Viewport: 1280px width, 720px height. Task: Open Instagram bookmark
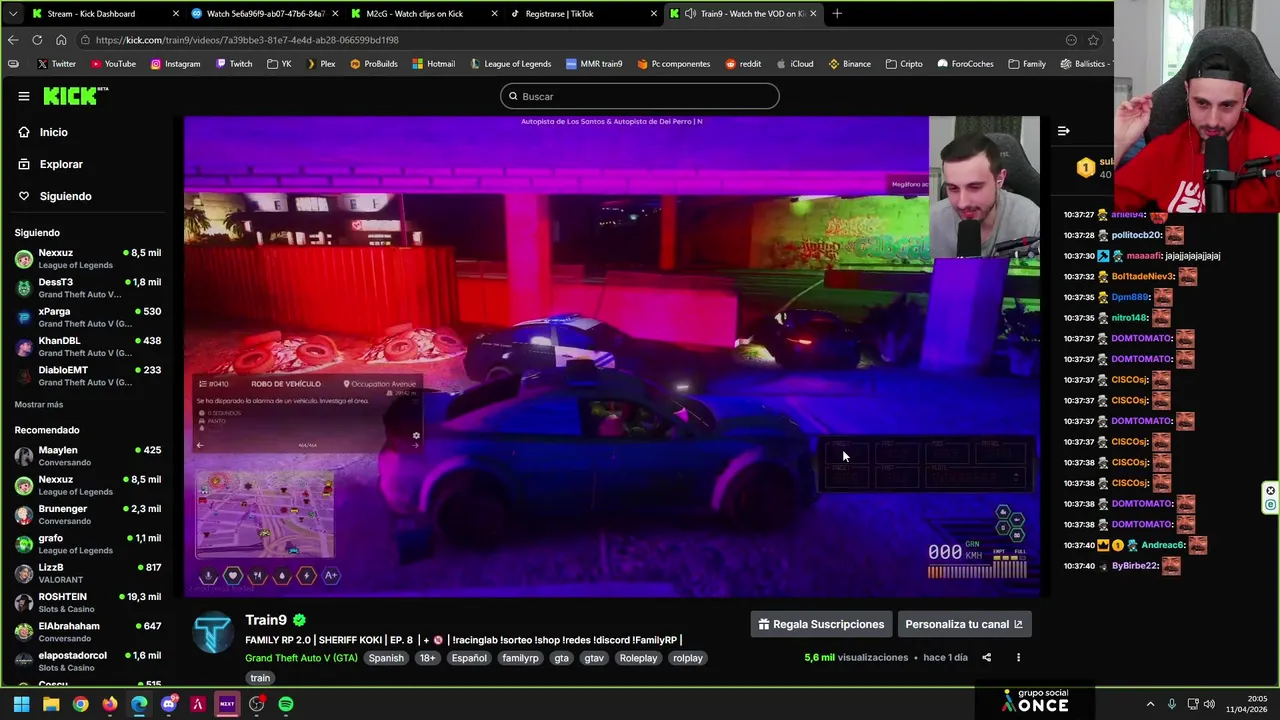click(175, 64)
